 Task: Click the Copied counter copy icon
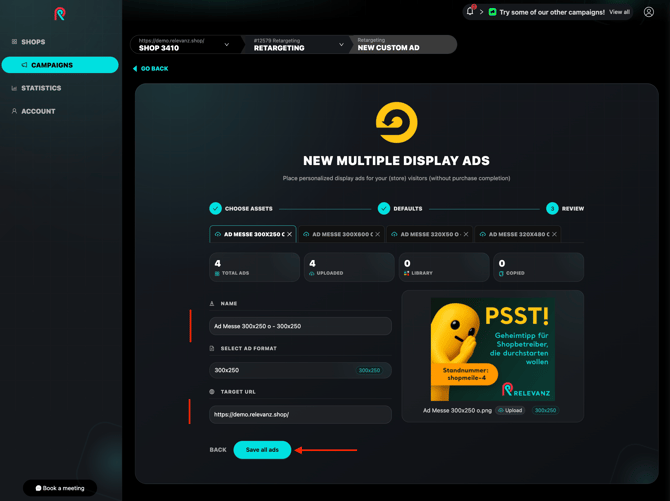click(x=501, y=273)
